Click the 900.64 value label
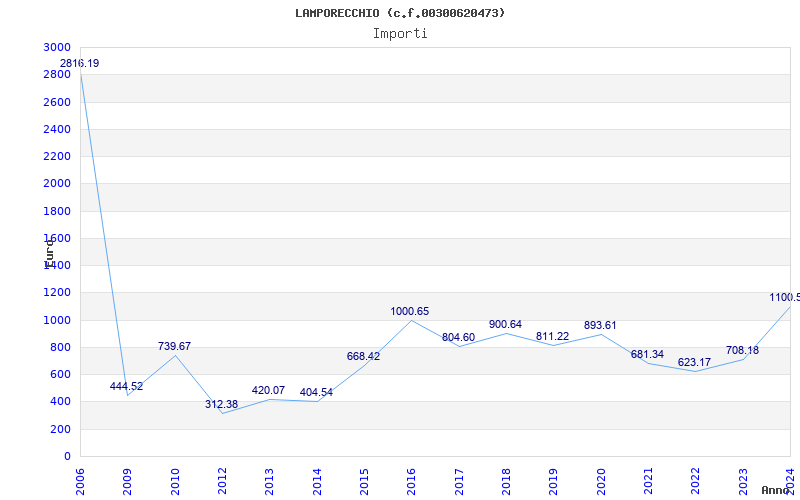This screenshot has height=500, width=800. (x=505, y=324)
